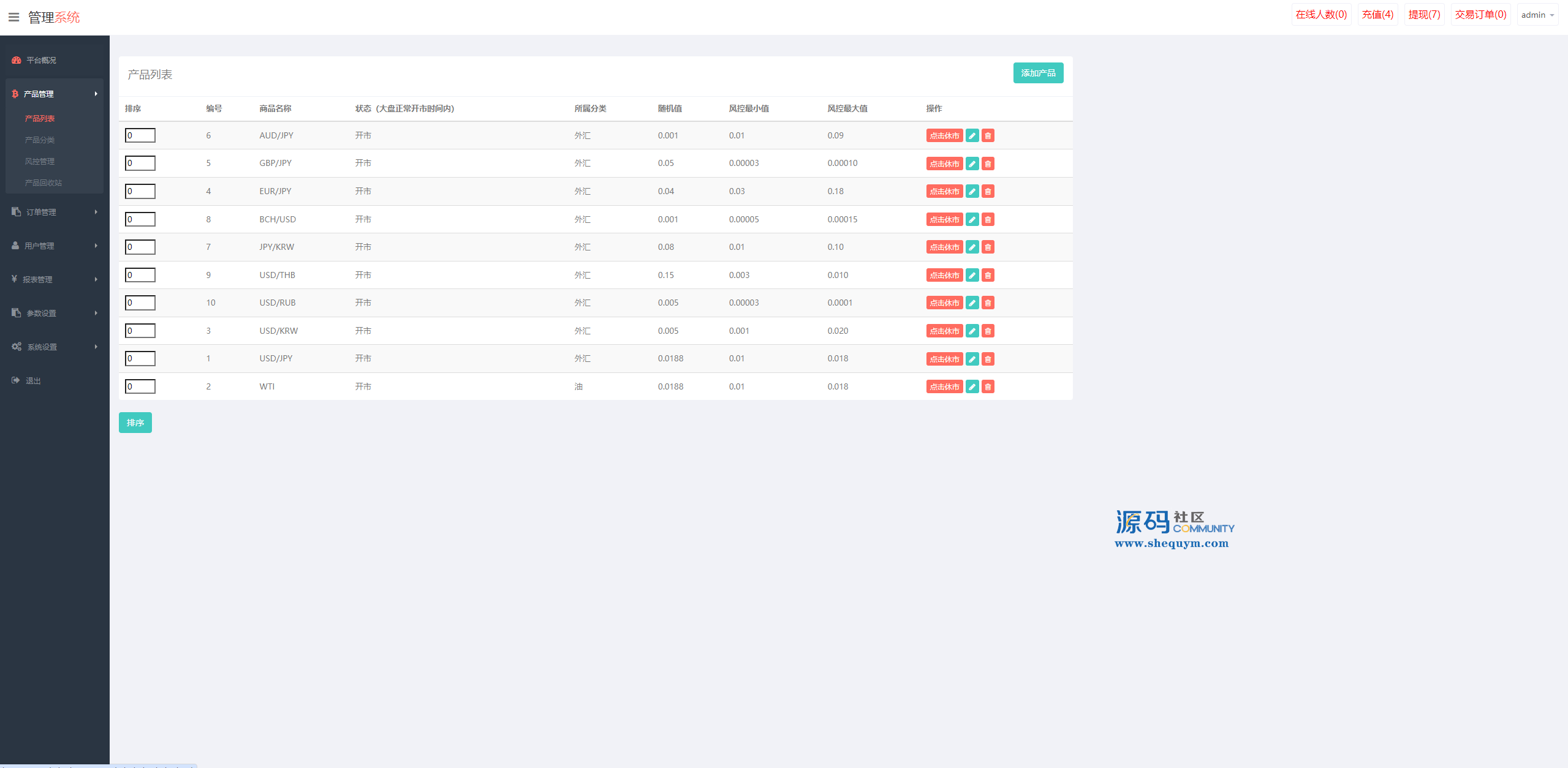The height and width of the screenshot is (768, 1568).
Task: Select 产品列表 in the sidebar submenu
Action: (40, 118)
